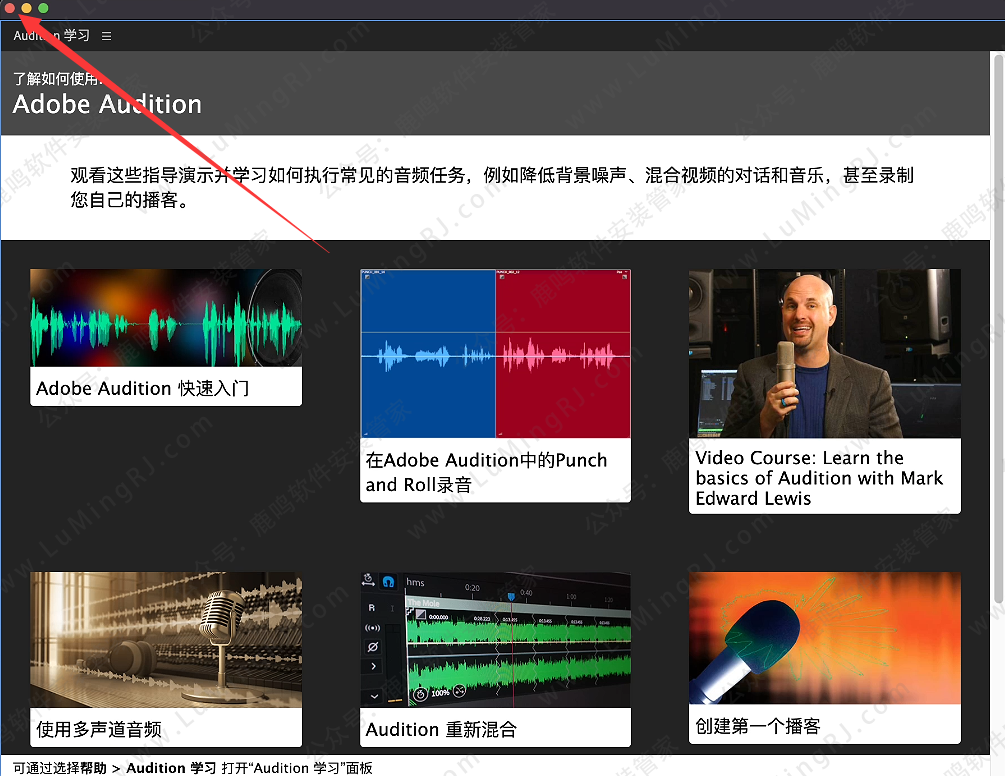Click the 在Adobe Audition中的Punch and Roll录音 title
Image resolution: width=1005 pixels, height=776 pixels.
pos(486,472)
